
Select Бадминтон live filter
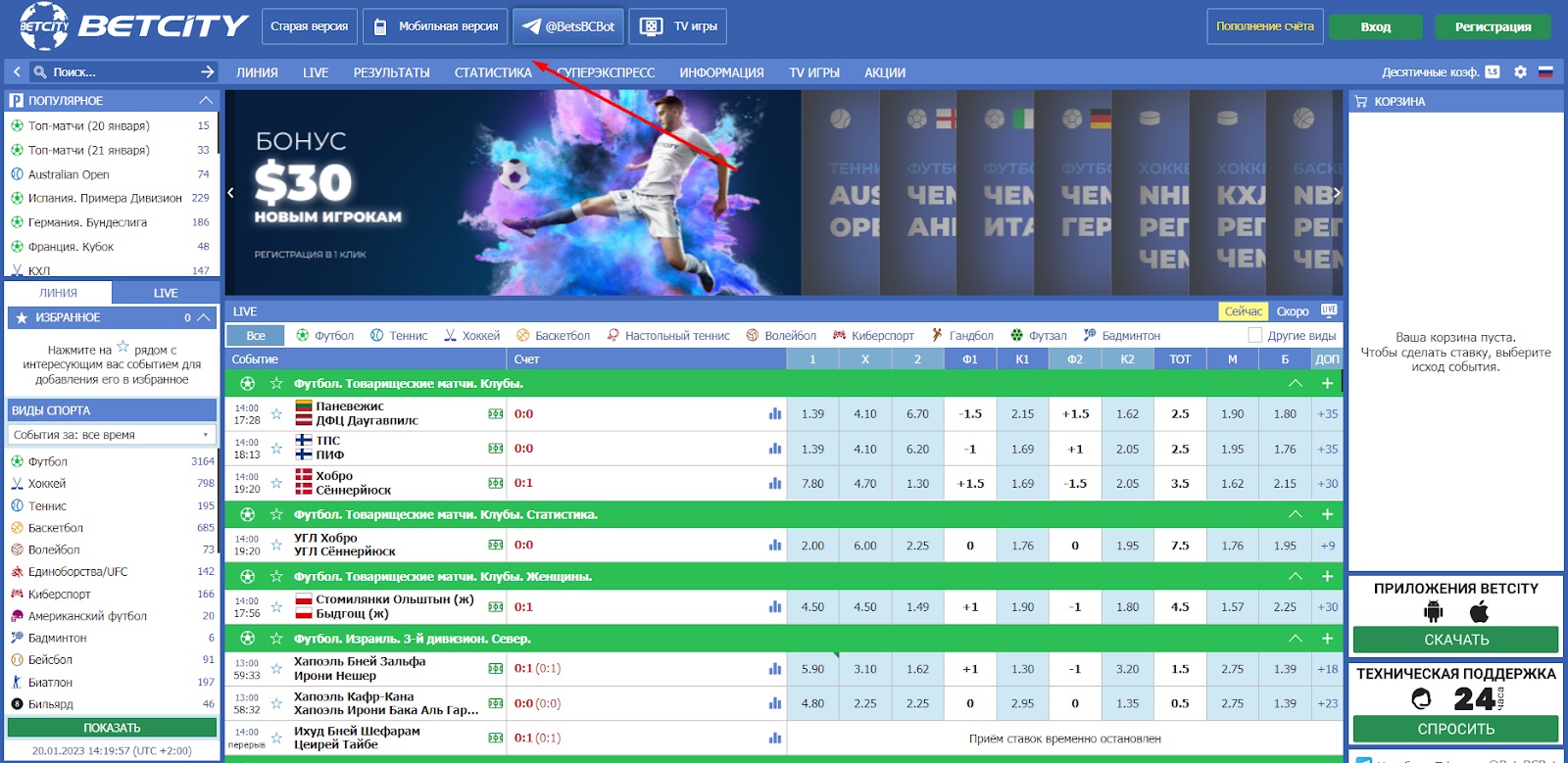[1122, 335]
